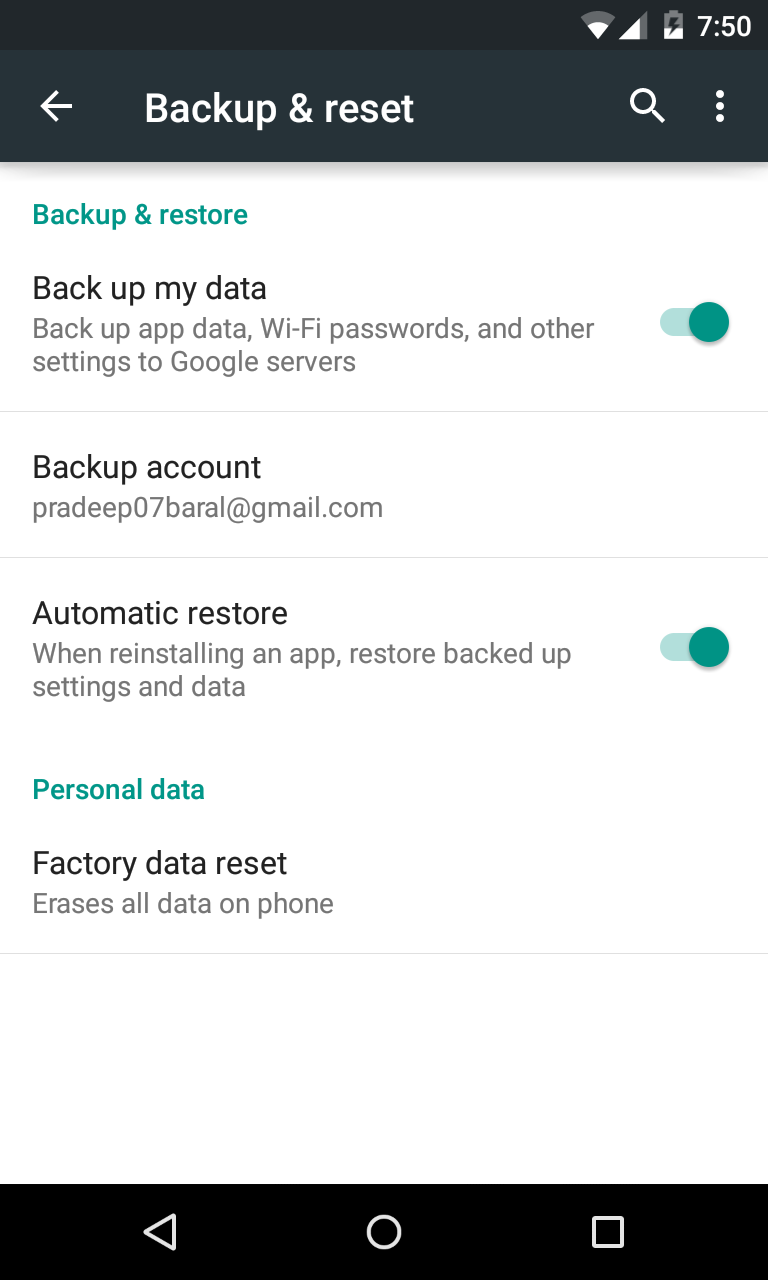Tap the battery charging status icon

click(x=674, y=25)
